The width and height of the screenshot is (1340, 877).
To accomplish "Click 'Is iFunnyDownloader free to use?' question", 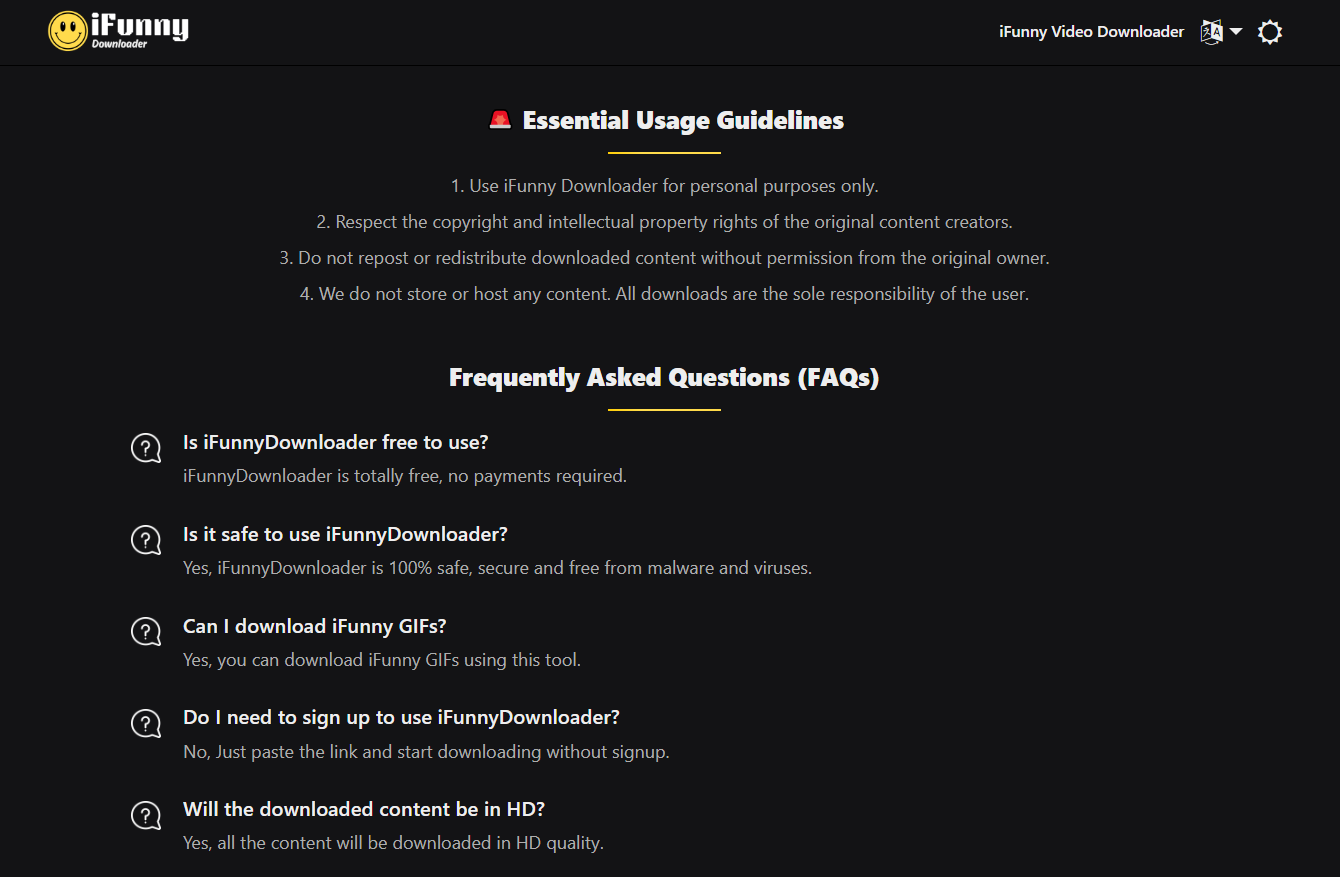I will (x=336, y=442).
